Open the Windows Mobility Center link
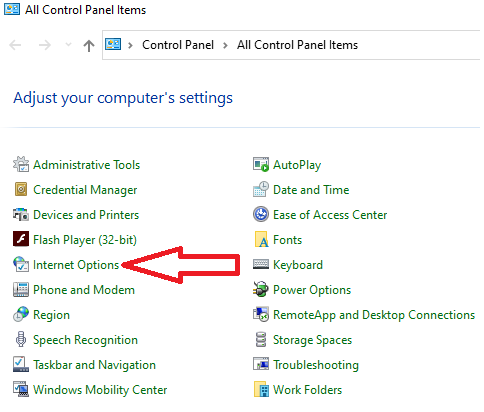The width and height of the screenshot is (484, 412). 100,390
